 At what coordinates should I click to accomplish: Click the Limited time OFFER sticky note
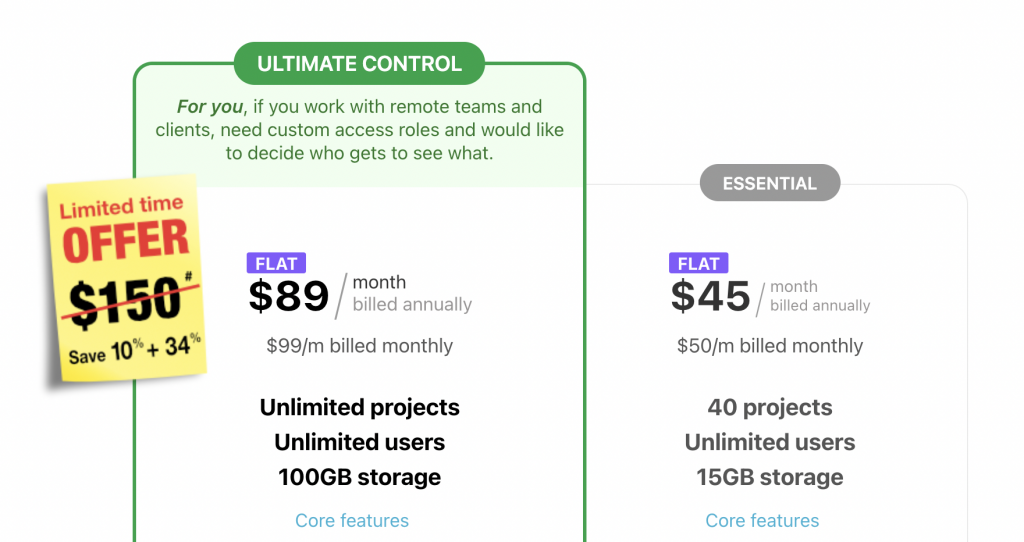coord(127,281)
